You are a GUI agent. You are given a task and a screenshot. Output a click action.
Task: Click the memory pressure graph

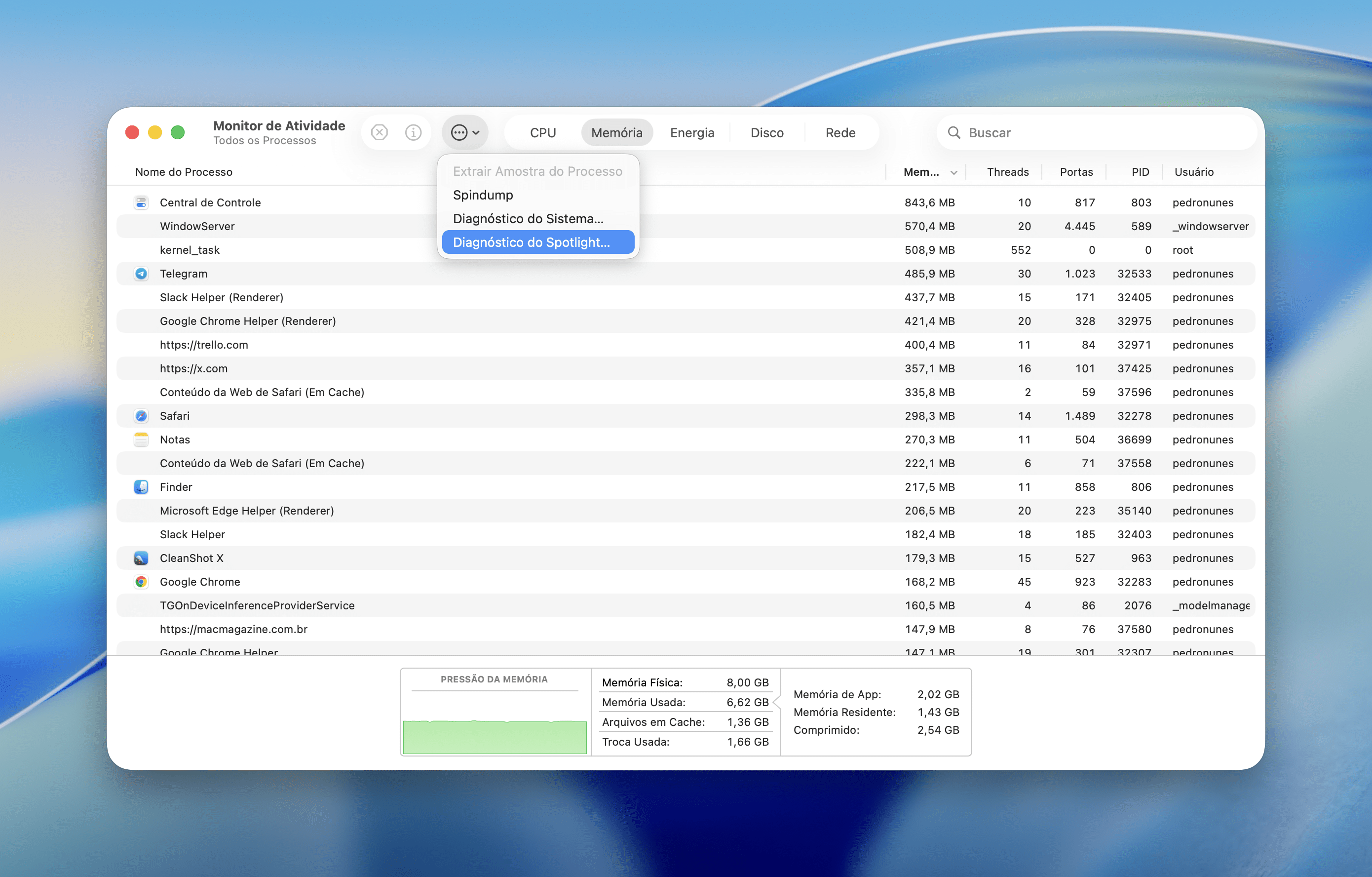pos(495,736)
